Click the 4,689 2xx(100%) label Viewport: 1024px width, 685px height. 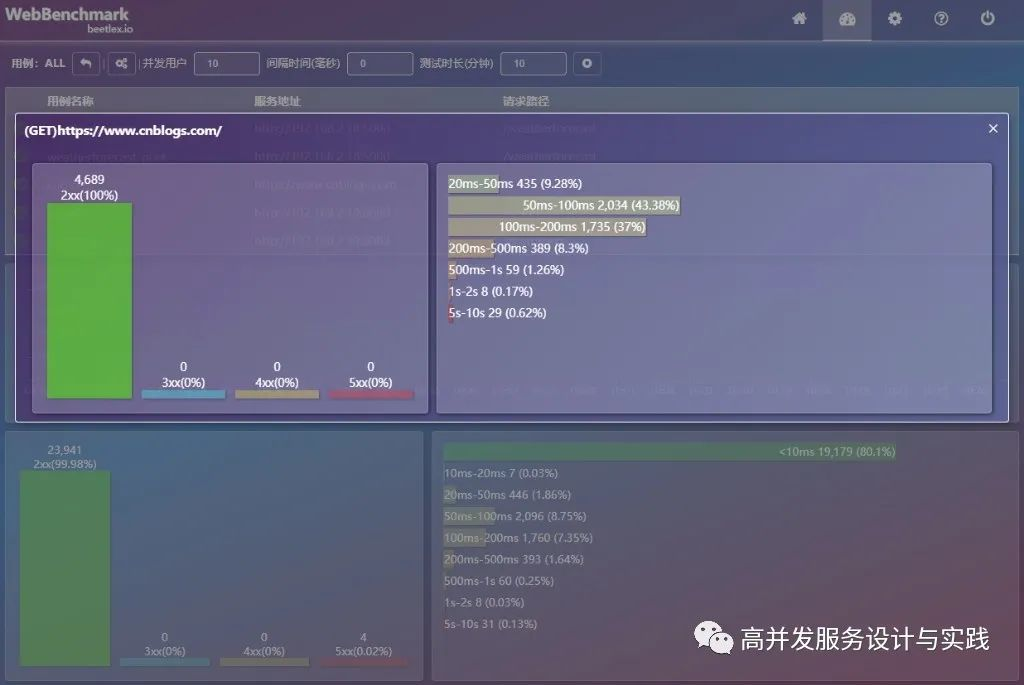[x=89, y=187]
